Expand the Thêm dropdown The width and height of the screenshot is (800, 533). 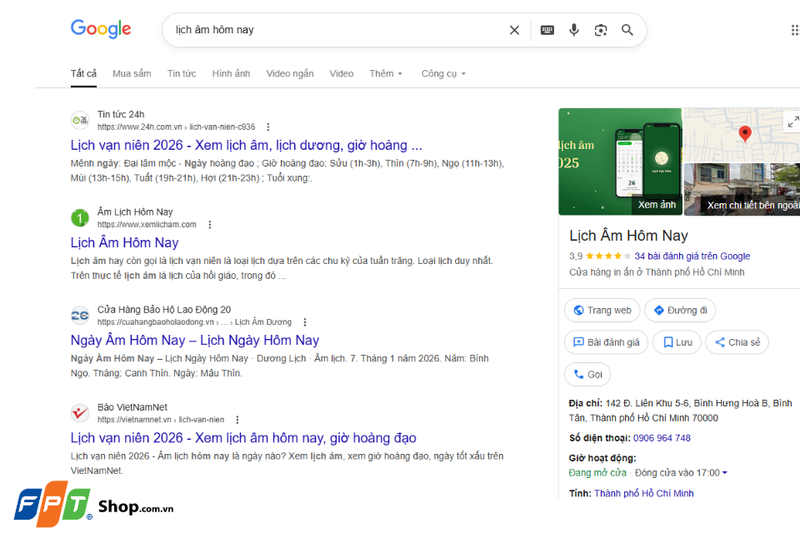[x=386, y=73]
